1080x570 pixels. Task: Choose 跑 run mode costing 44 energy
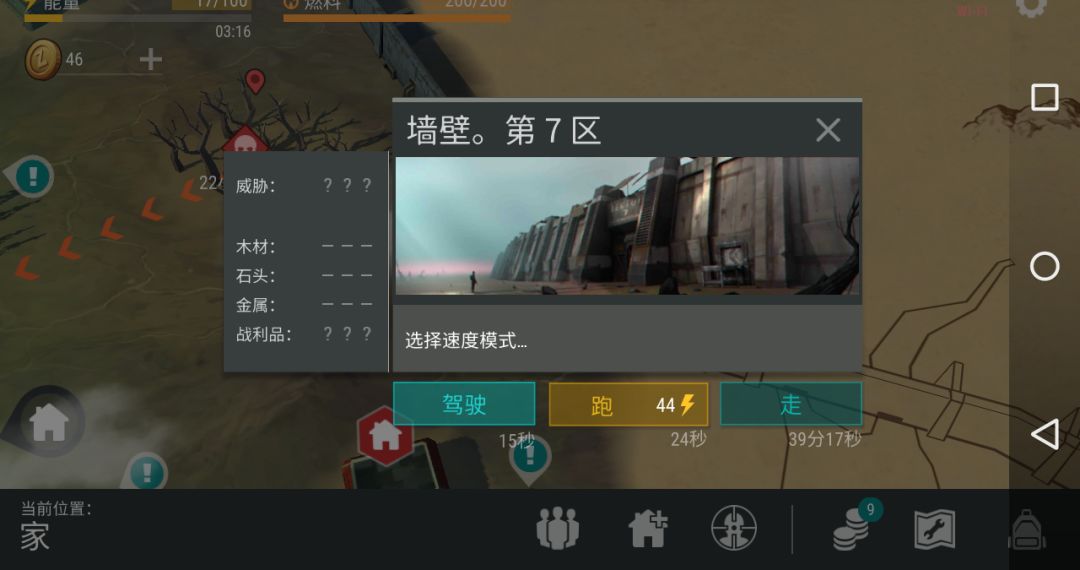[x=628, y=404]
